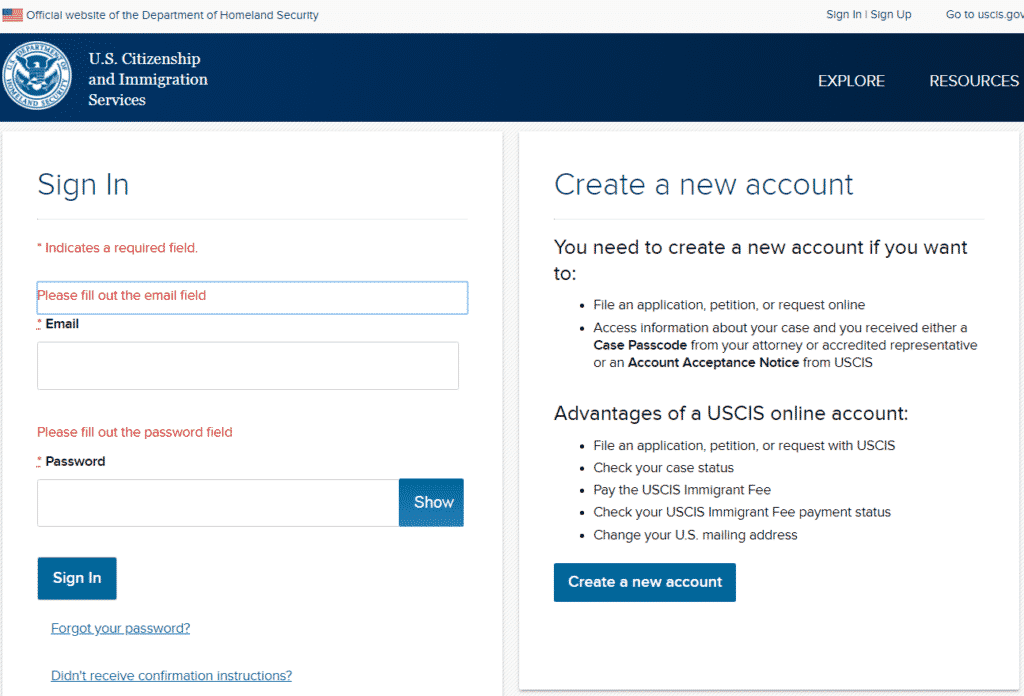The image size is (1024, 696).
Task: Open 'Forgot your password?' link
Action: [x=120, y=628]
